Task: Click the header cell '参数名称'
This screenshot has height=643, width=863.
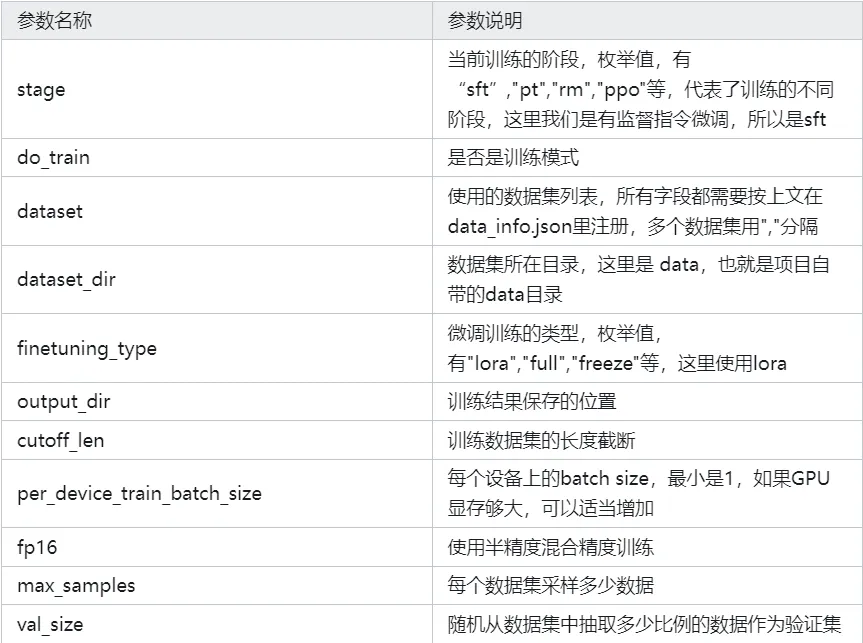Action: [x=217, y=20]
